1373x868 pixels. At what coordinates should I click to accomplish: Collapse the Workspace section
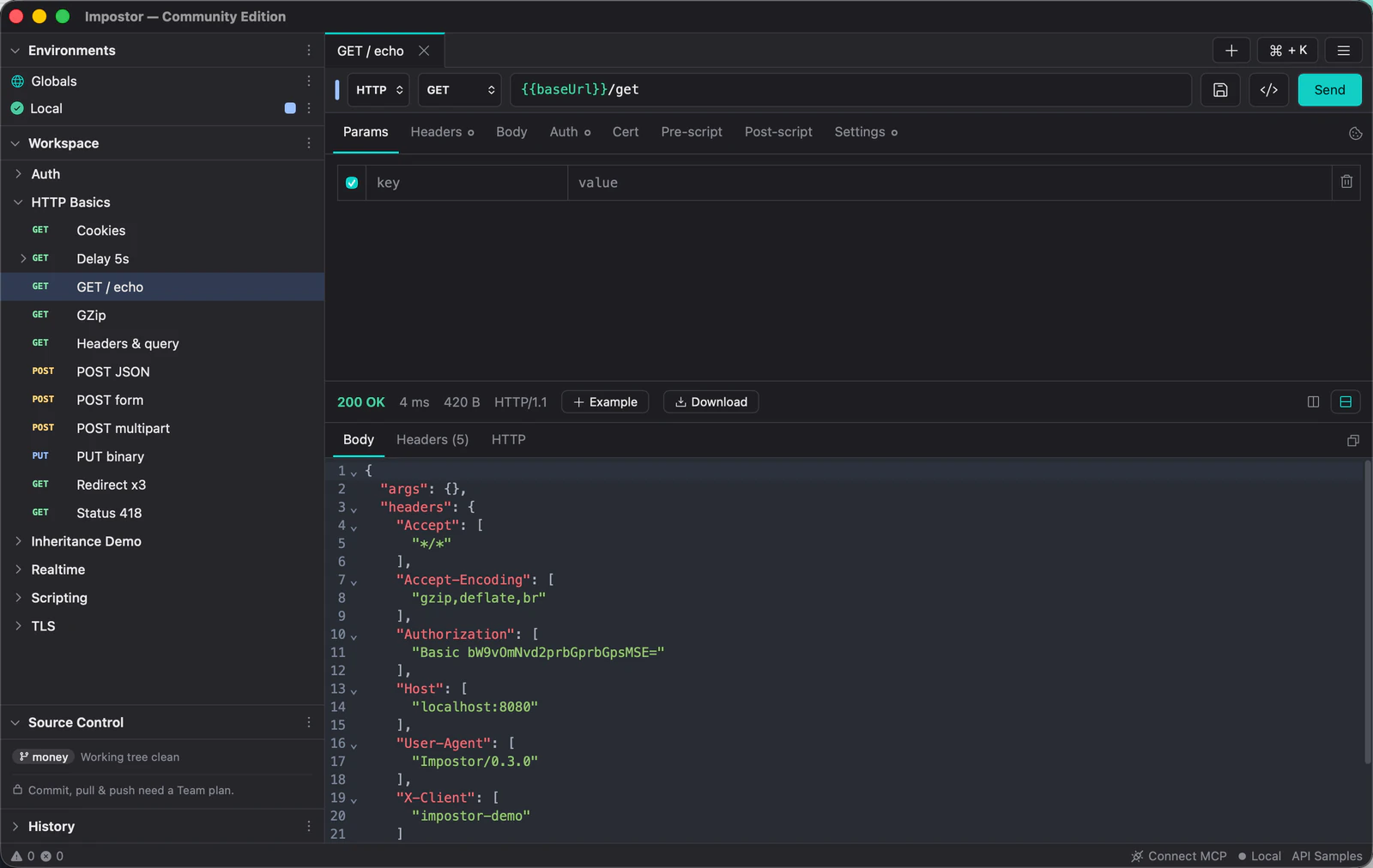[x=15, y=143]
